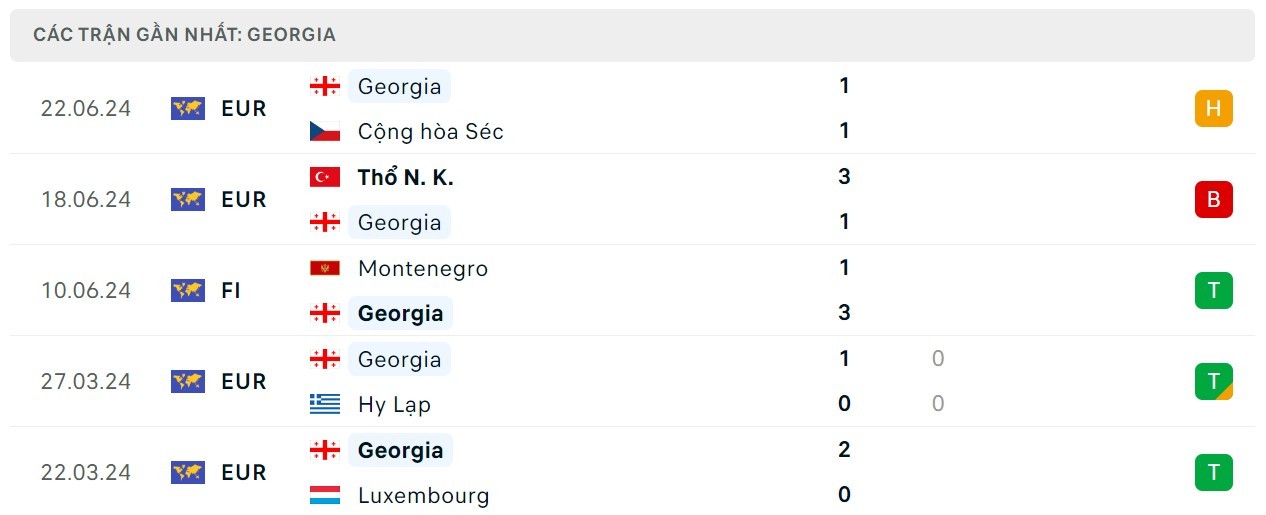
Task: Click the Luxembourg flag icon
Action: point(325,495)
